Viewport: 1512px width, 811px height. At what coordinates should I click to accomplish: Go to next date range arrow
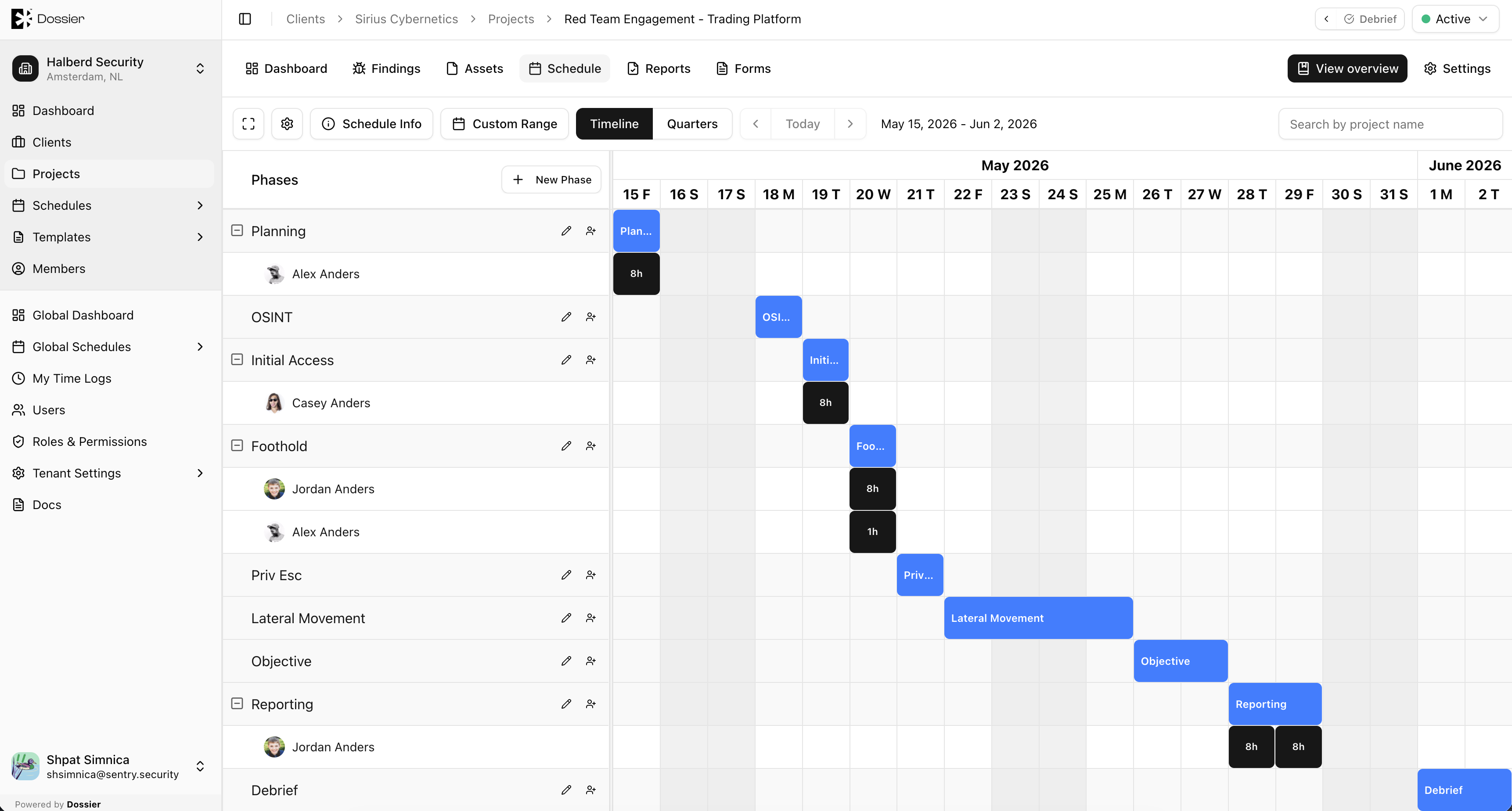tap(850, 124)
